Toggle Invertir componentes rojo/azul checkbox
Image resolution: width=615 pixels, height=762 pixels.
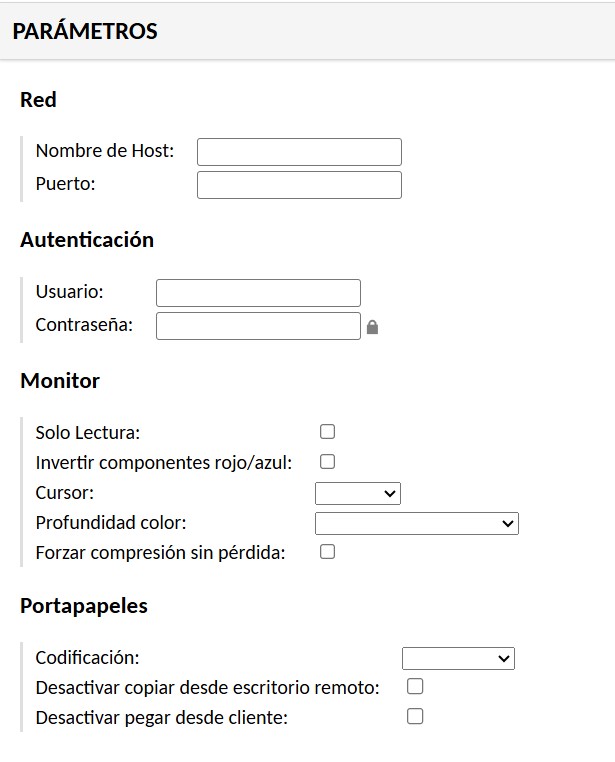point(327,462)
